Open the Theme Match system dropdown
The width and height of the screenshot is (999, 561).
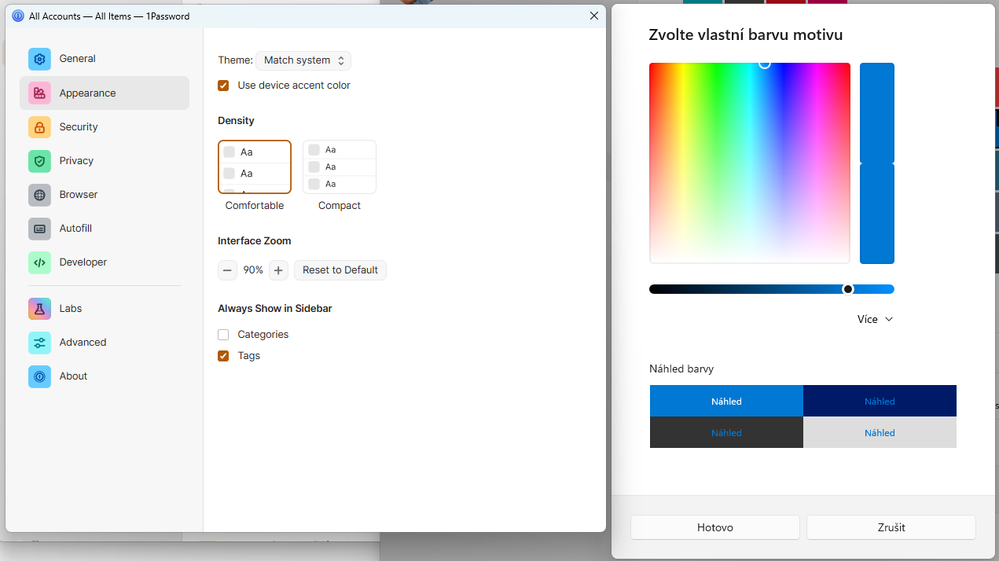coord(303,61)
